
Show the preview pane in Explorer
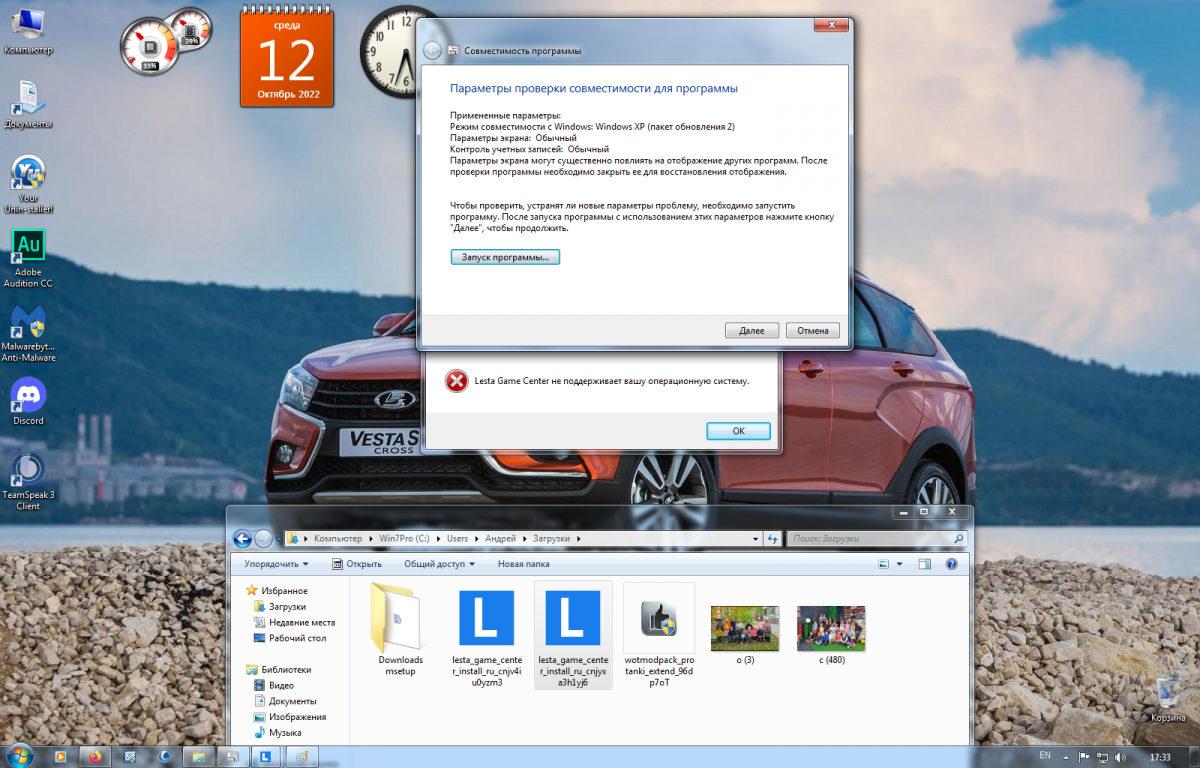coord(924,564)
